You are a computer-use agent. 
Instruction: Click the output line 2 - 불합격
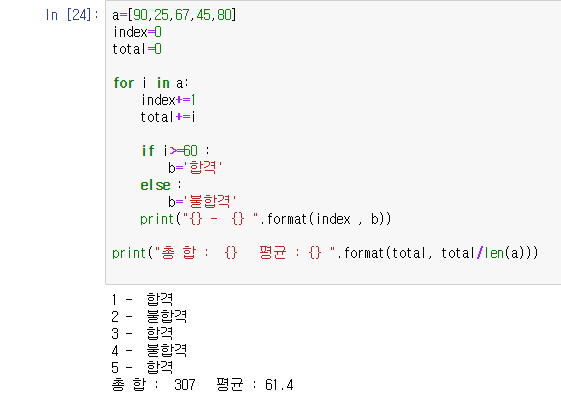[x=149, y=316]
